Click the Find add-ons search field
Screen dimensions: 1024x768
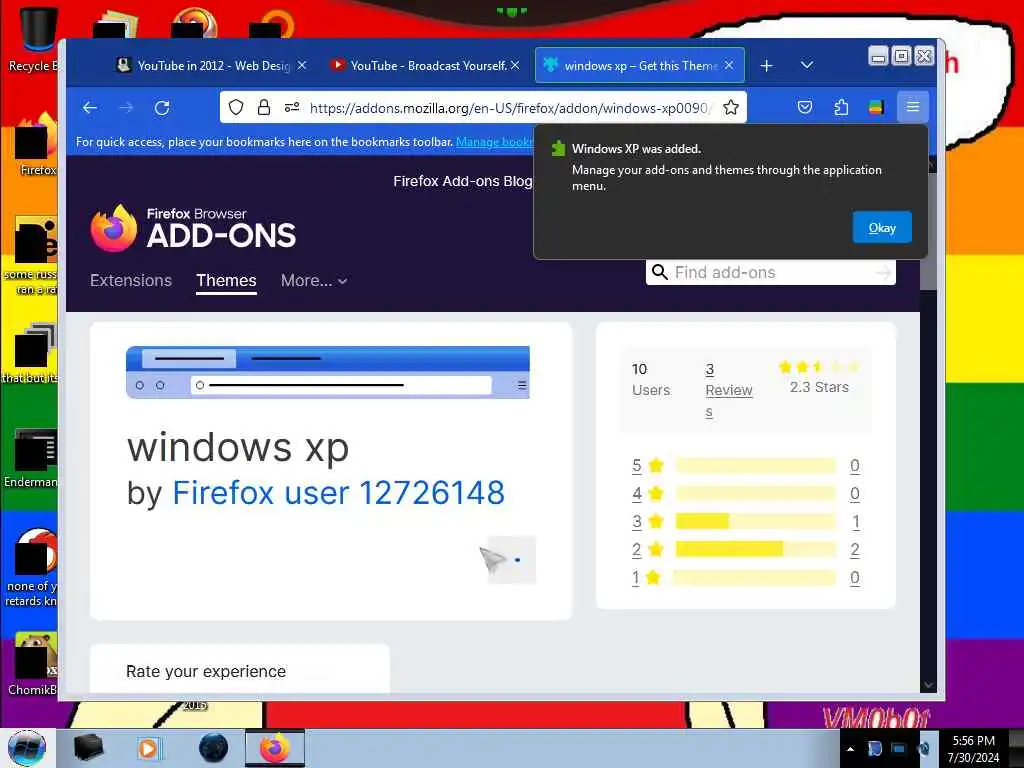click(x=771, y=272)
